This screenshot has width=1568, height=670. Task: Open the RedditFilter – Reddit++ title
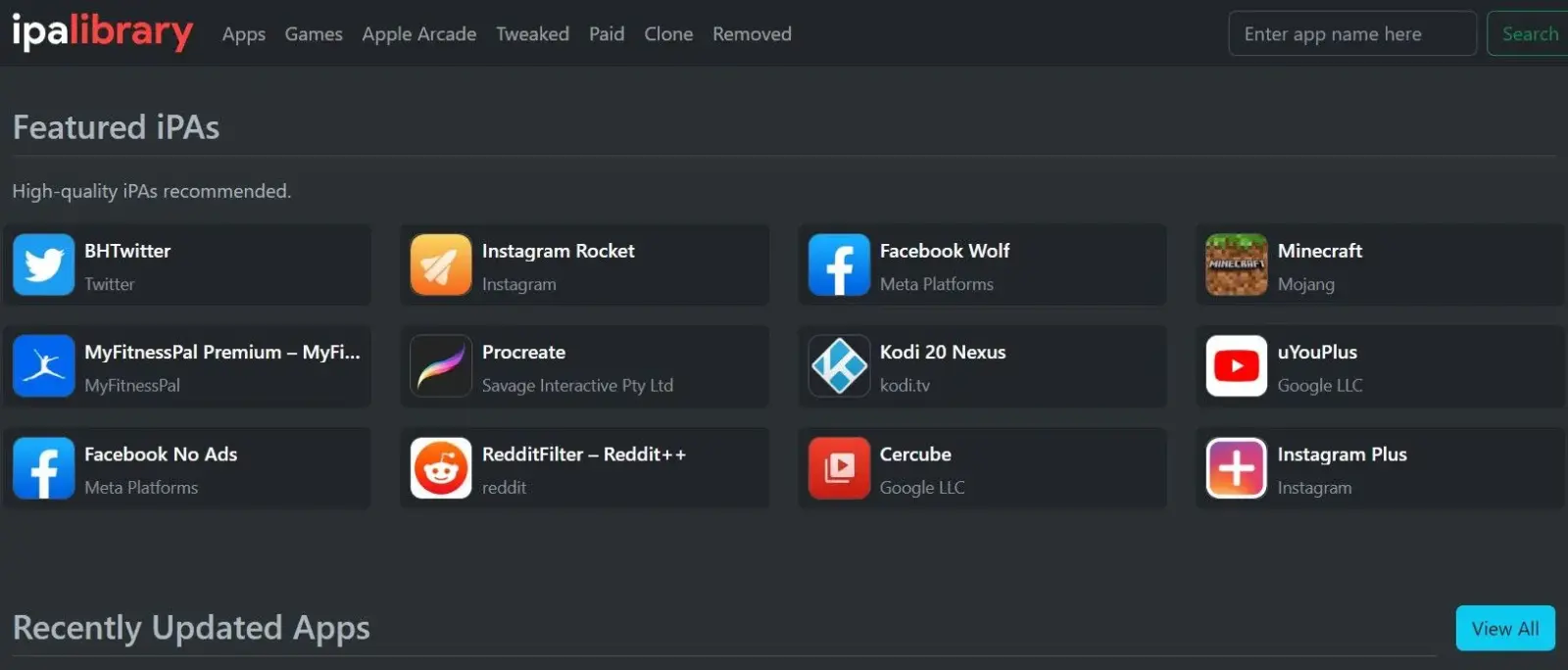pos(584,455)
